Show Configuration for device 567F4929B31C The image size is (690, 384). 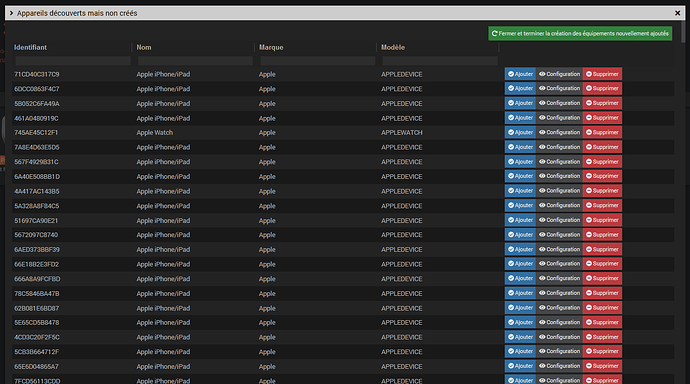pos(559,161)
